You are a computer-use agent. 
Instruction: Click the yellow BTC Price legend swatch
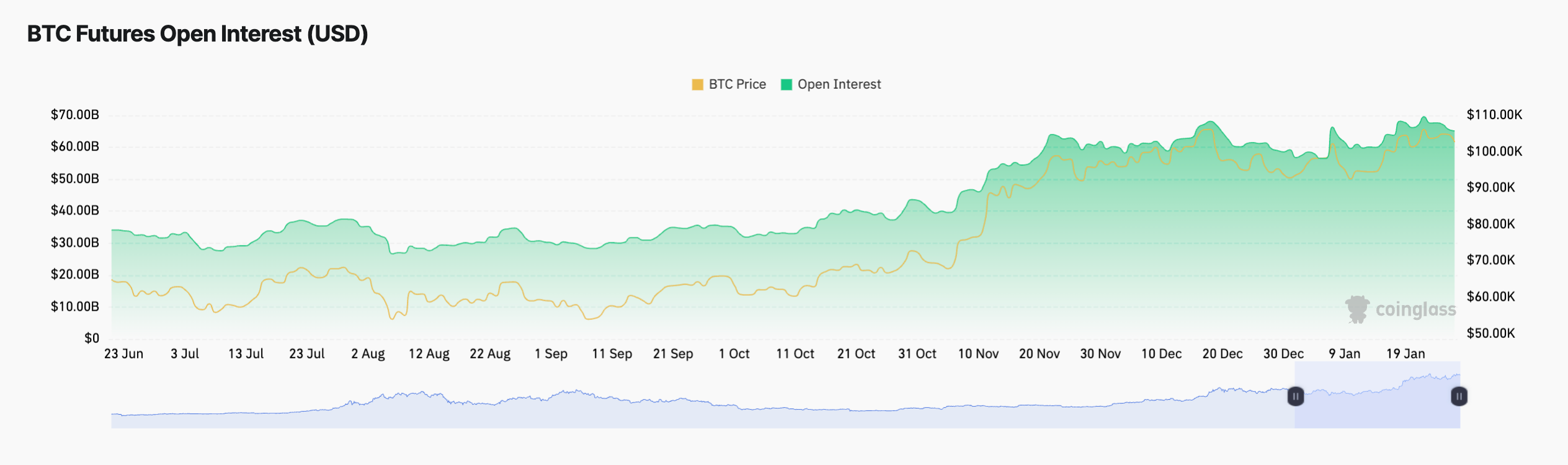(698, 84)
